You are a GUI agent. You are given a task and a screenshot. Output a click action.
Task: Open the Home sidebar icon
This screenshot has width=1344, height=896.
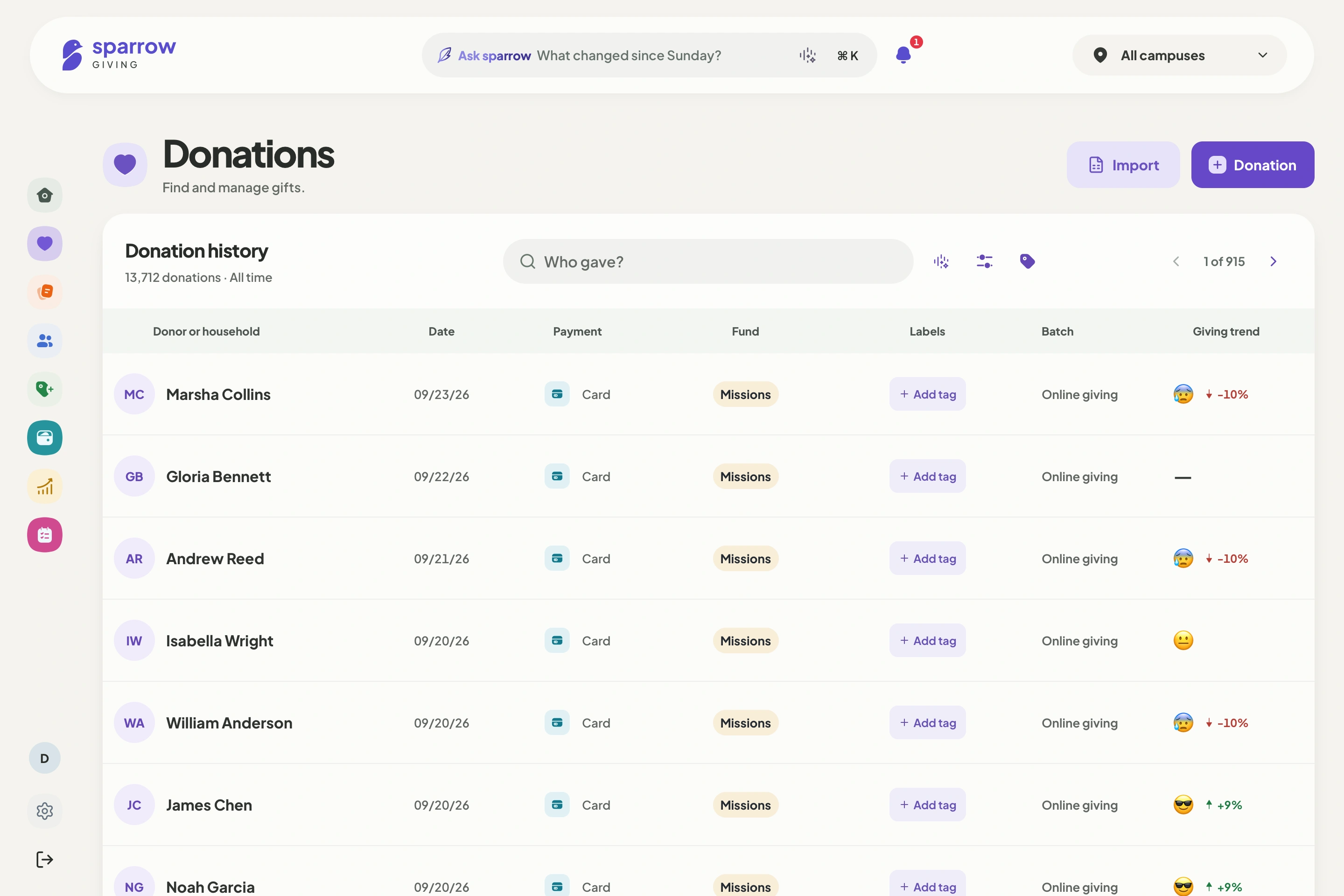(x=45, y=196)
